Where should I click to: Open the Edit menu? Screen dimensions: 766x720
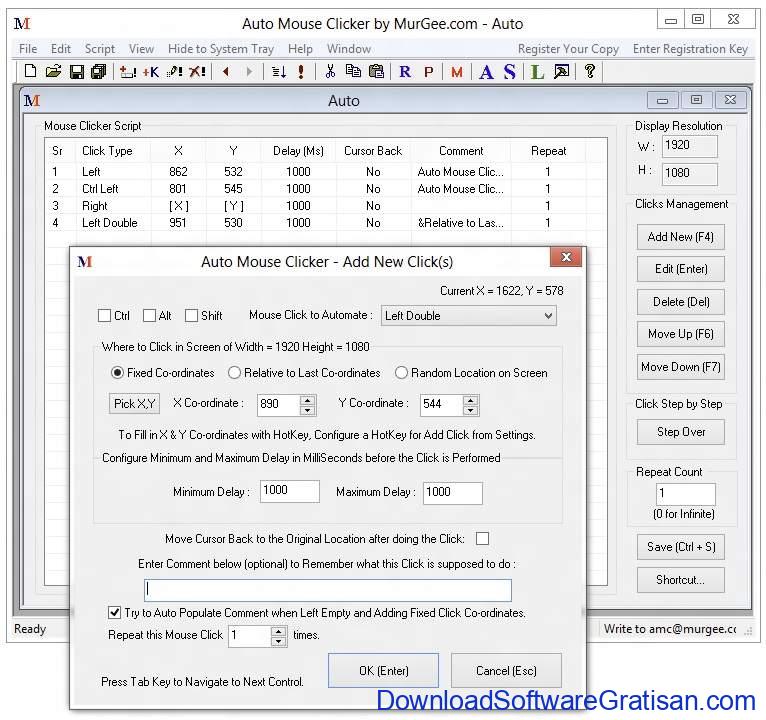pos(61,49)
